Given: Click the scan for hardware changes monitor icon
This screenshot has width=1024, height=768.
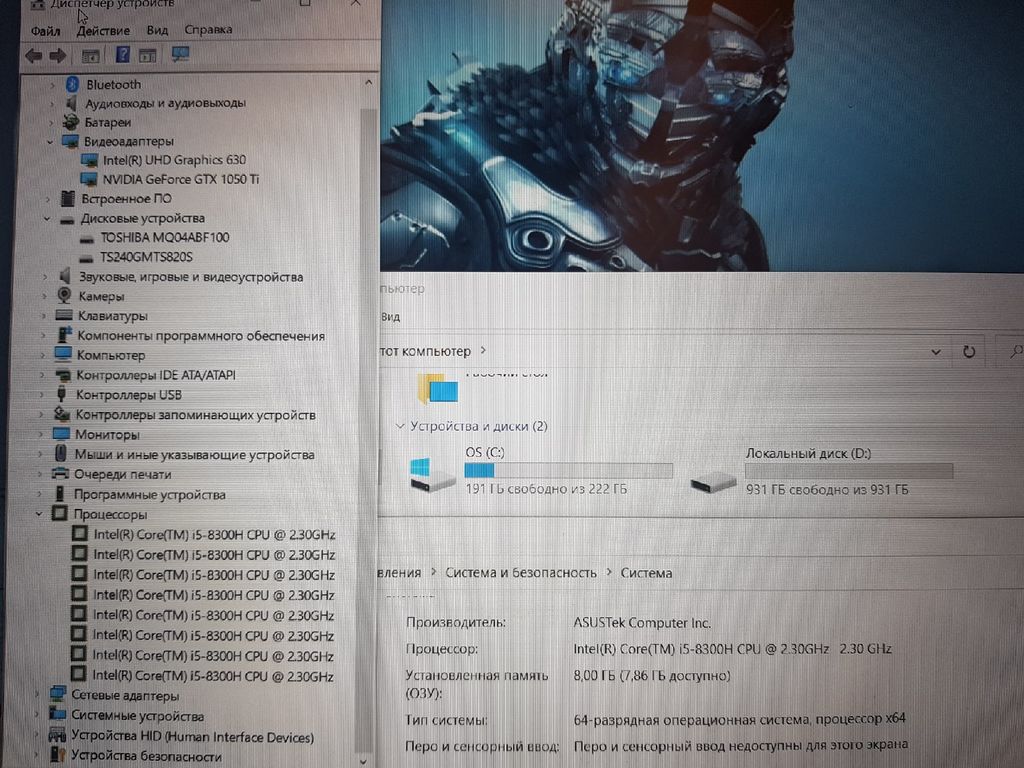Looking at the screenshot, I should tap(181, 54).
